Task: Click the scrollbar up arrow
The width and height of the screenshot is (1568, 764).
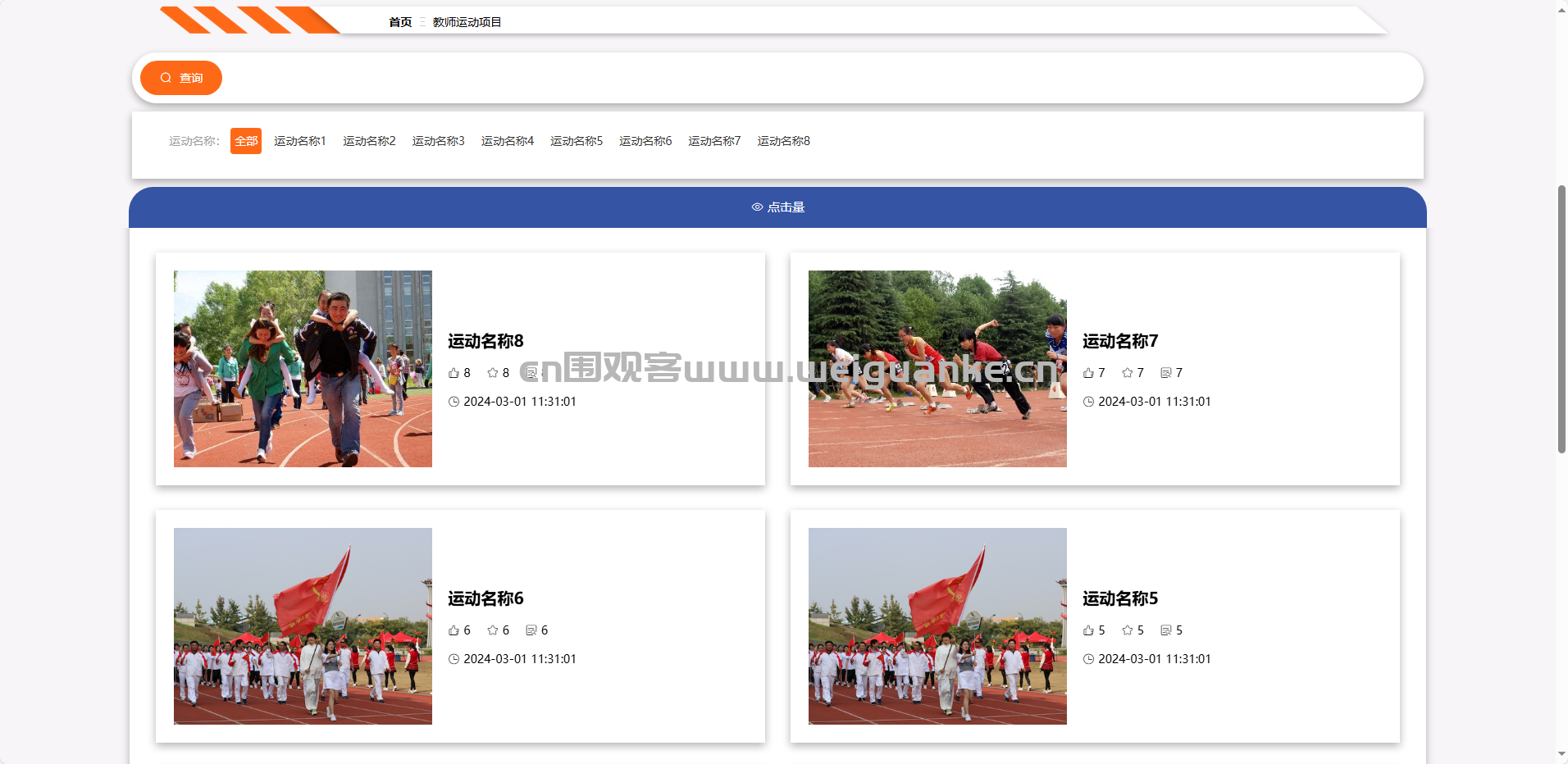Action: (x=1561, y=9)
